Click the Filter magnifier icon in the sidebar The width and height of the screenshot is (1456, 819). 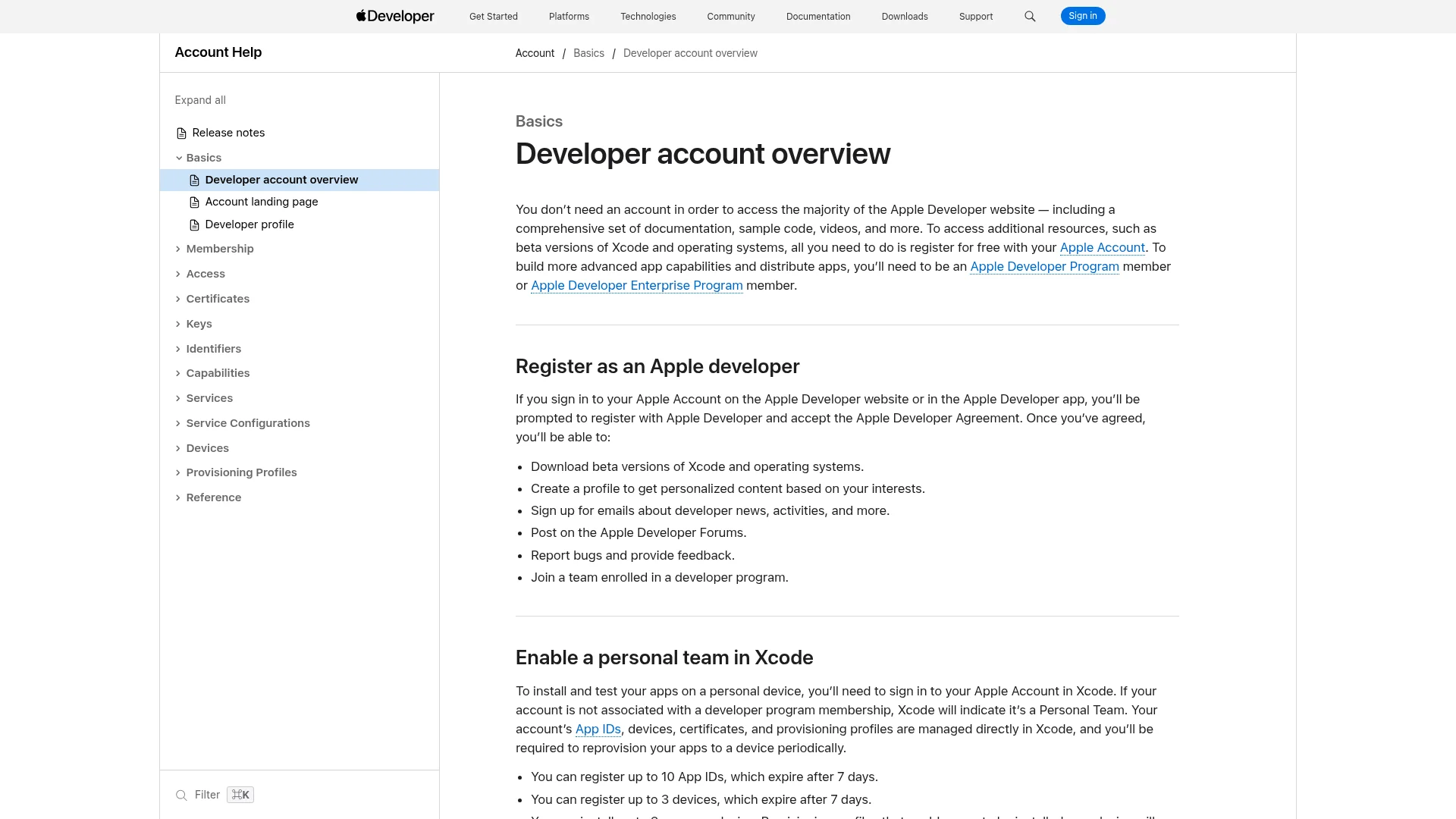point(181,795)
